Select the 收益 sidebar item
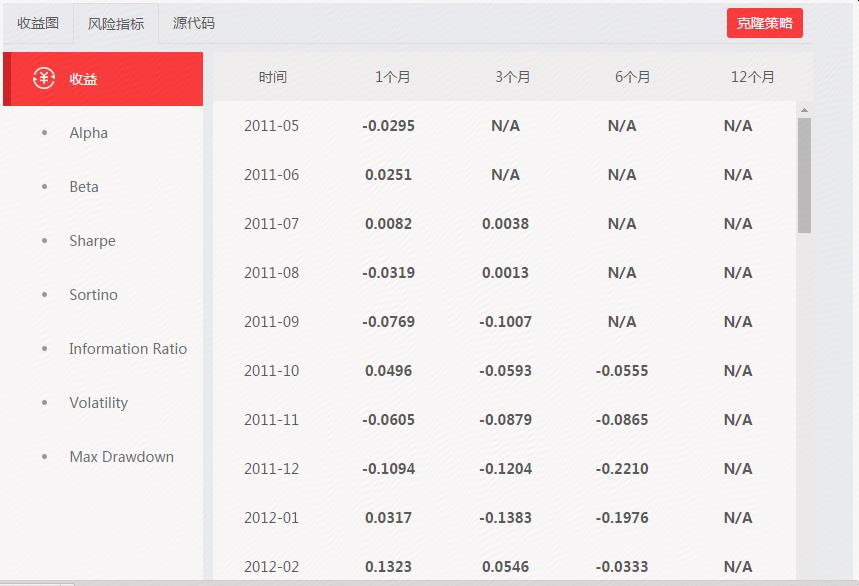859x586 pixels. [103, 79]
